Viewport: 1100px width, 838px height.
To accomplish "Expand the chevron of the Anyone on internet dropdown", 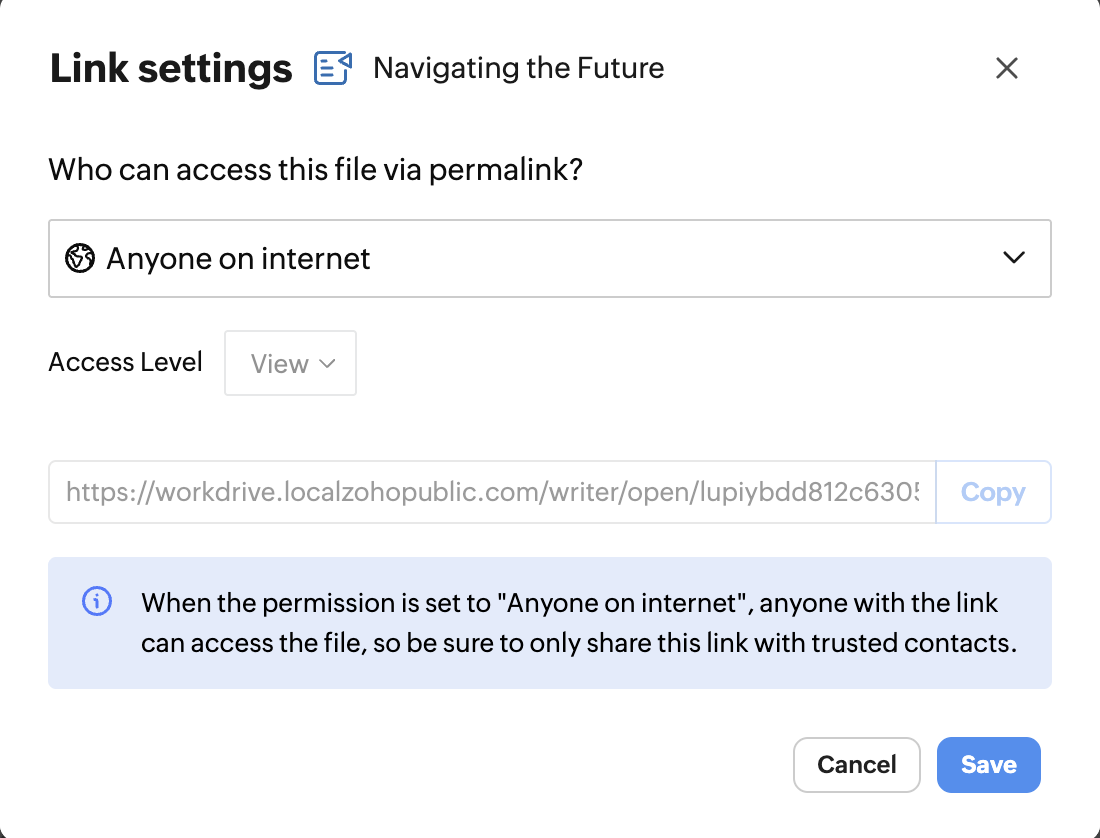I will [x=1013, y=258].
